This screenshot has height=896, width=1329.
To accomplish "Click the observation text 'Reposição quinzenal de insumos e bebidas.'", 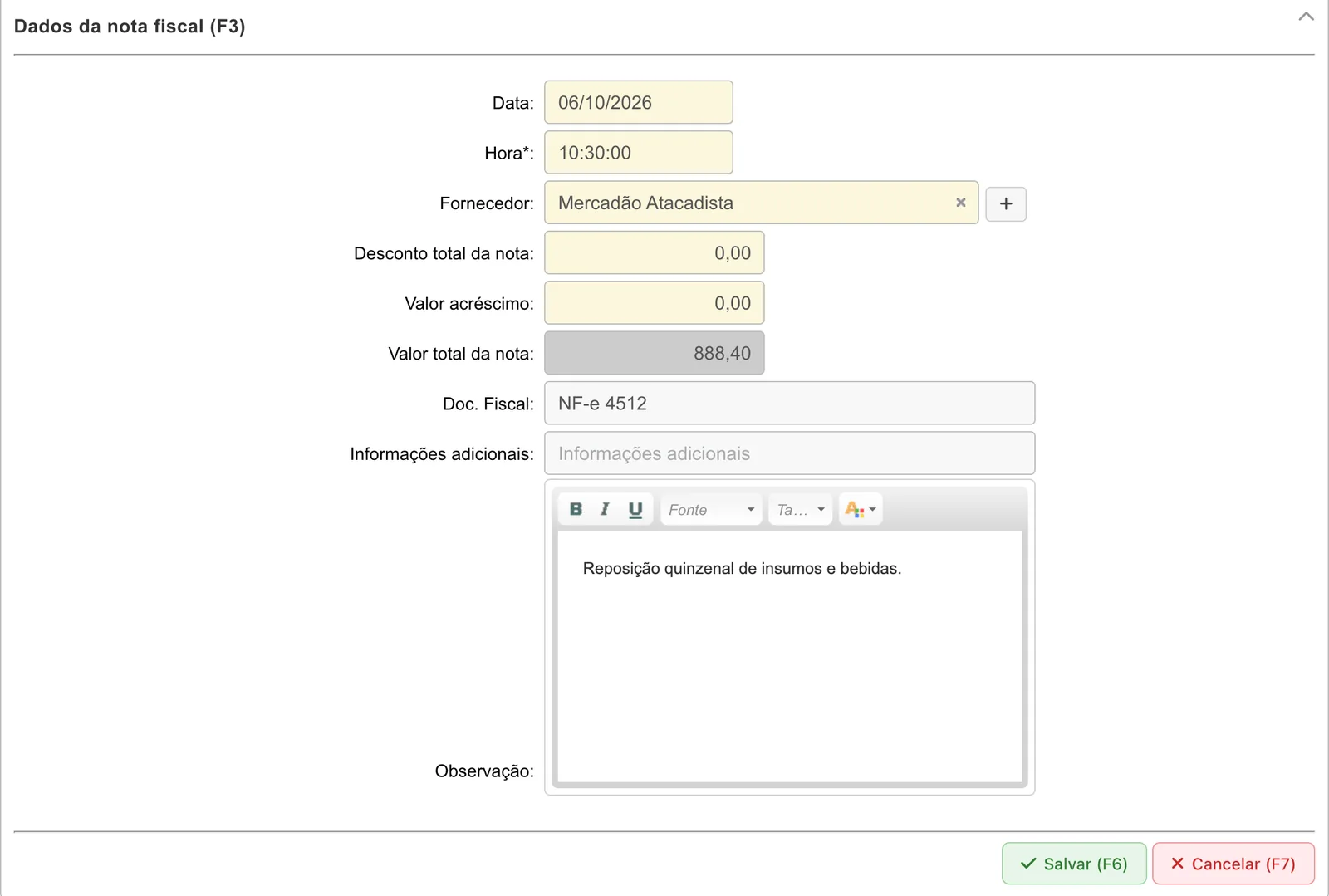I will pyautogui.click(x=742, y=569).
